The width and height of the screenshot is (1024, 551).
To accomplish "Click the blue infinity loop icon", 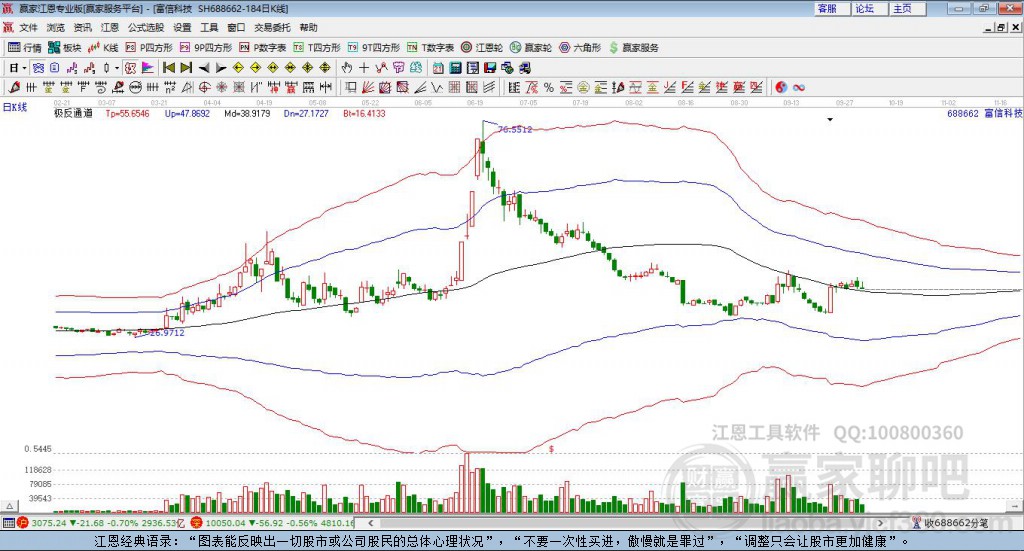I will tap(799, 87).
